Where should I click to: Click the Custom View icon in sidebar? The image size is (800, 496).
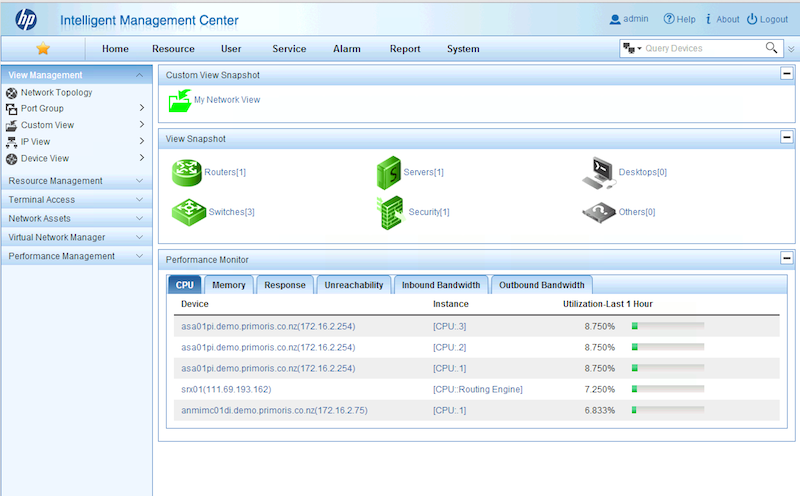point(11,126)
